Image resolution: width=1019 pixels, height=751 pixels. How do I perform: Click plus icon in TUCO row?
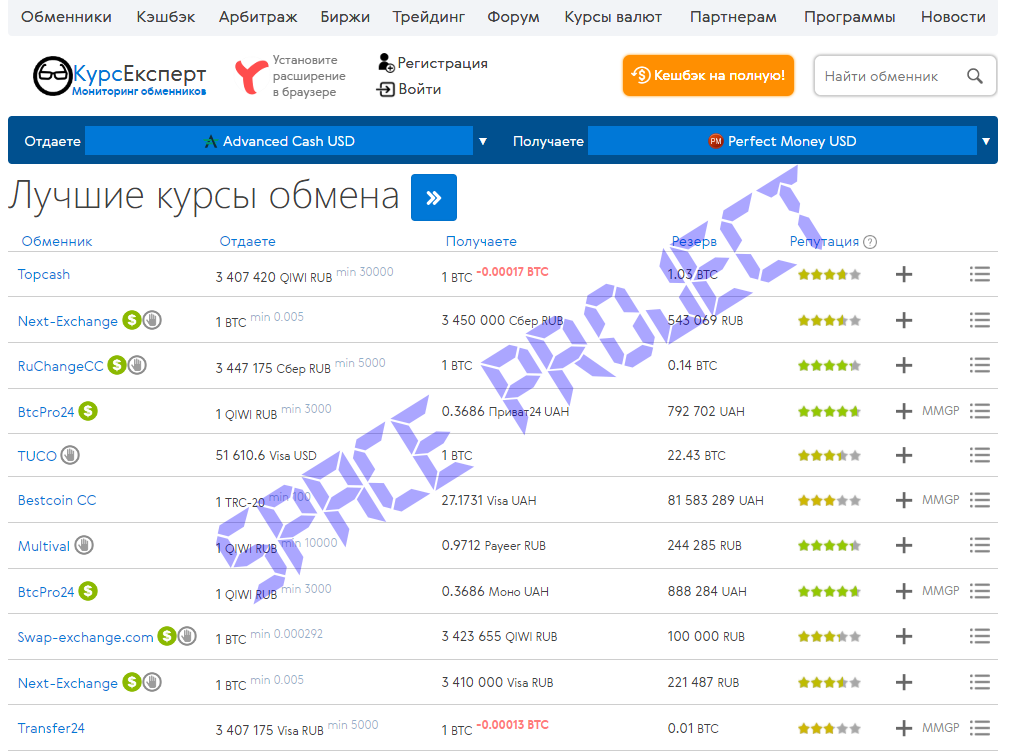903,455
